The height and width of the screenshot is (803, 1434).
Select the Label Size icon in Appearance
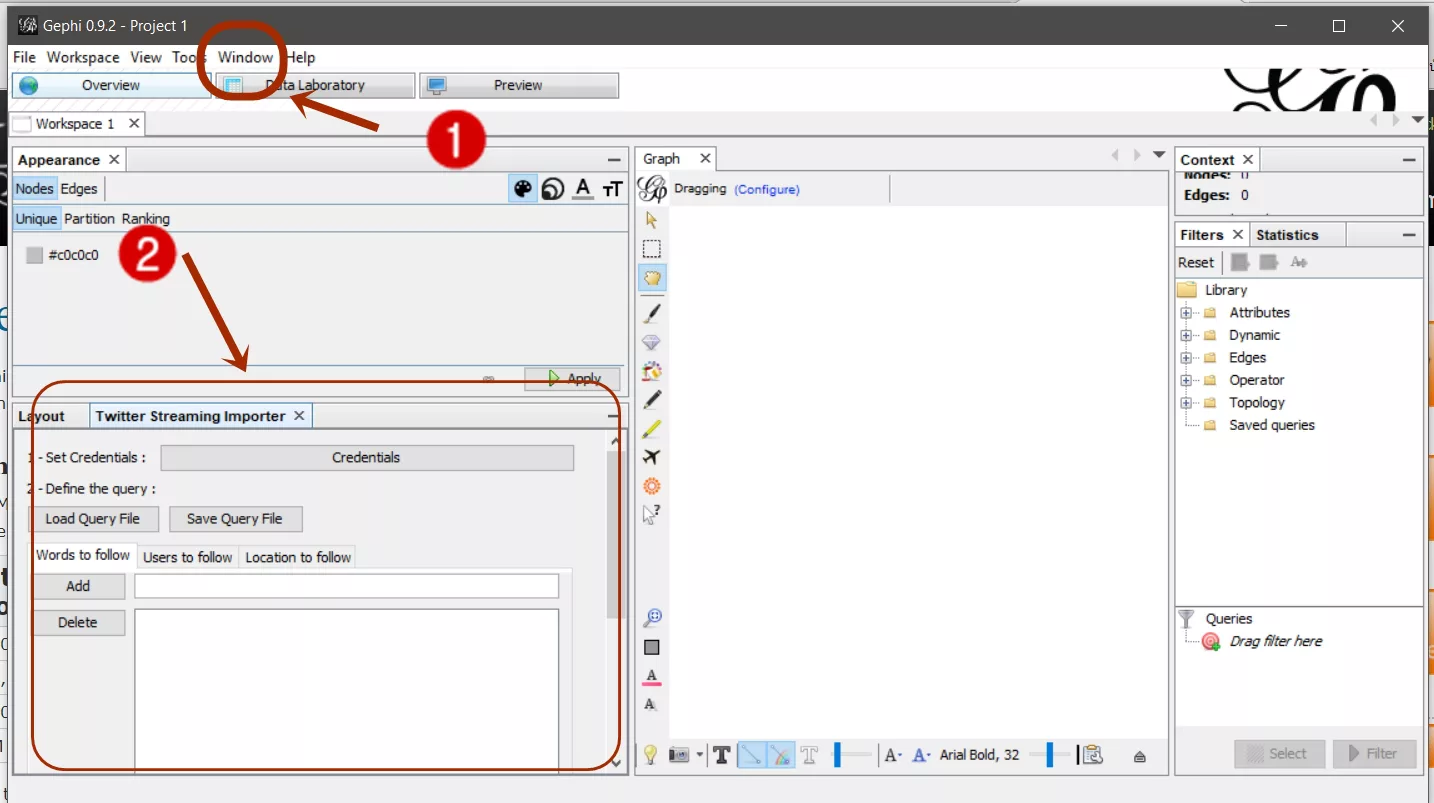click(x=613, y=189)
